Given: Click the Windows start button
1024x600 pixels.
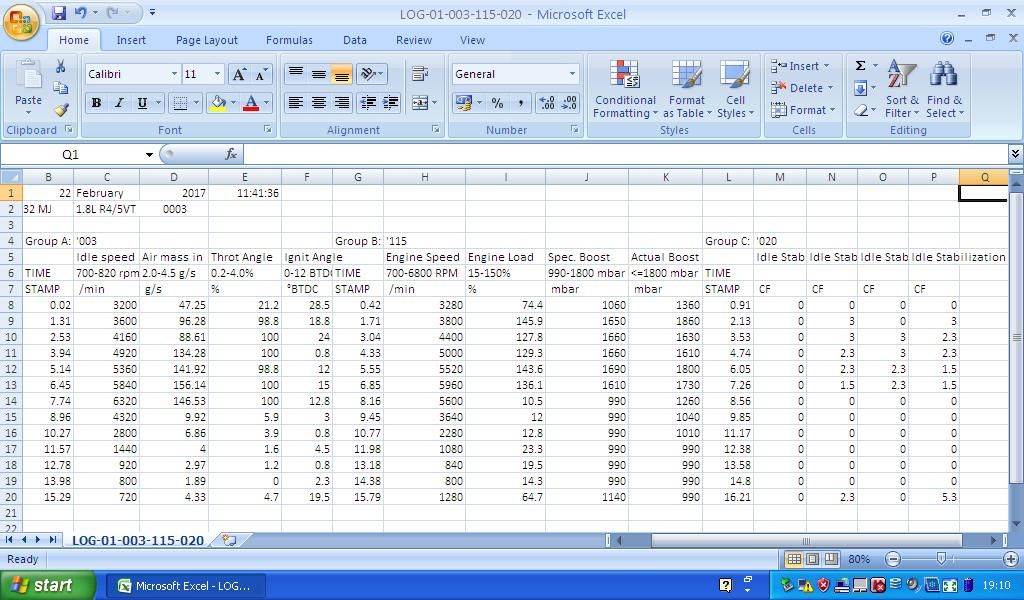Looking at the screenshot, I should click(x=48, y=585).
